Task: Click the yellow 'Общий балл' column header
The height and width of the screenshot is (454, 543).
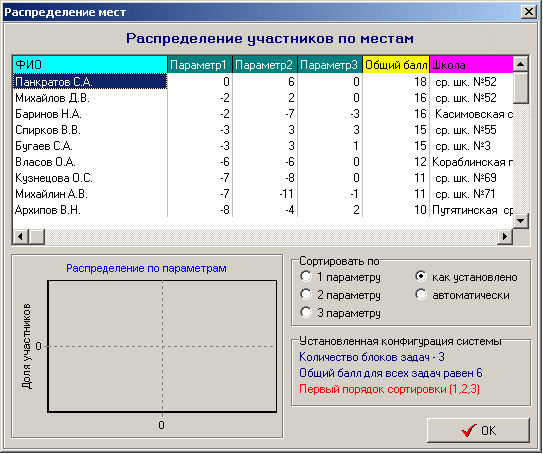Action: 396,65
